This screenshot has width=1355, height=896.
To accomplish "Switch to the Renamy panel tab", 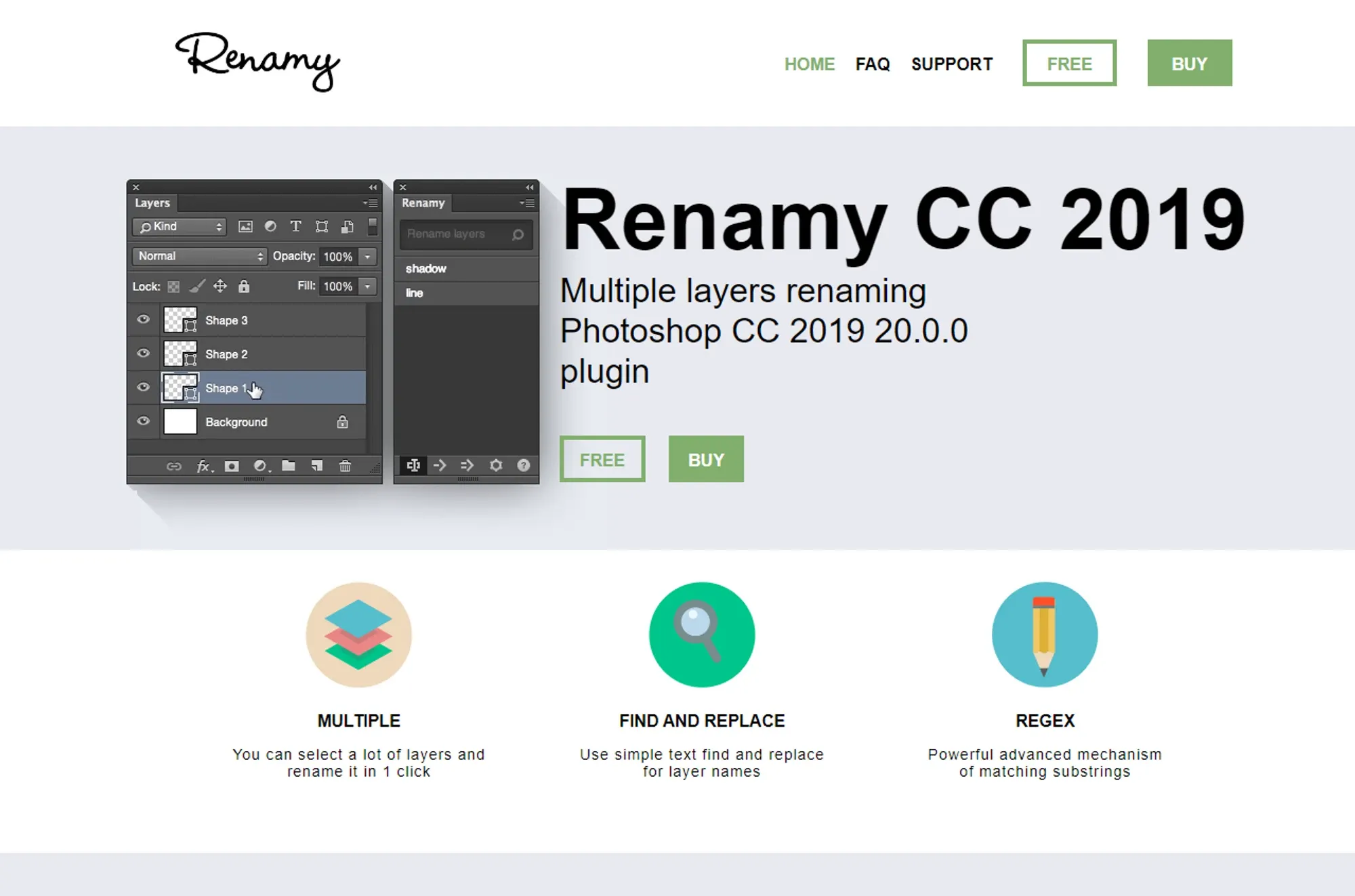I will (423, 203).
